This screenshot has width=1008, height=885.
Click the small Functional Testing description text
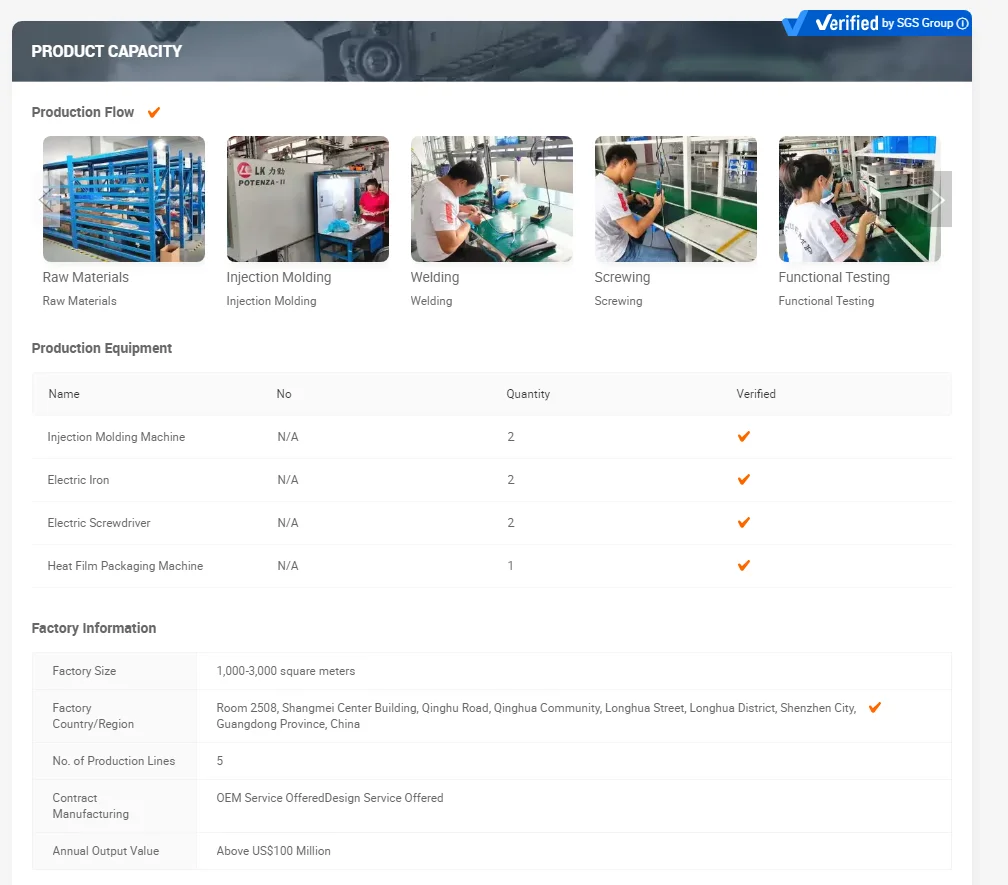826,301
